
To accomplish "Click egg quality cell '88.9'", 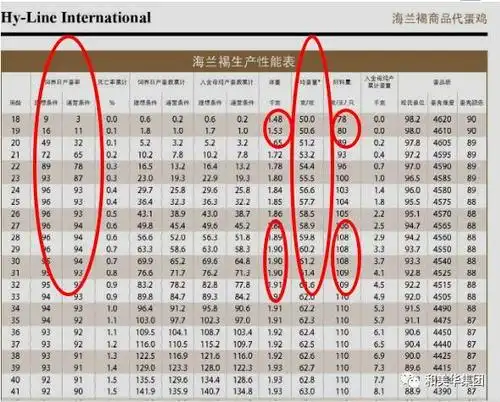I will tap(412, 391).
